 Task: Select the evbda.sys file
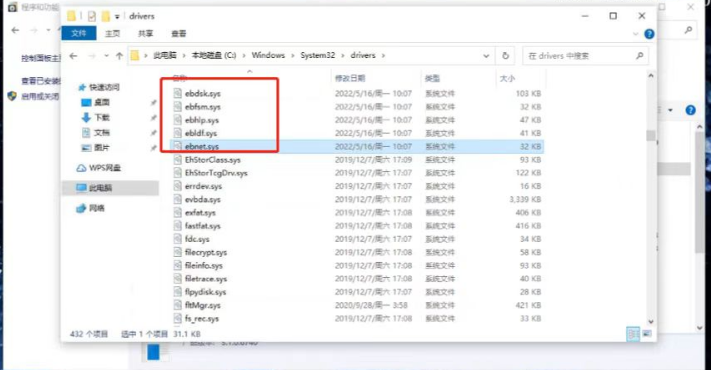(203, 199)
